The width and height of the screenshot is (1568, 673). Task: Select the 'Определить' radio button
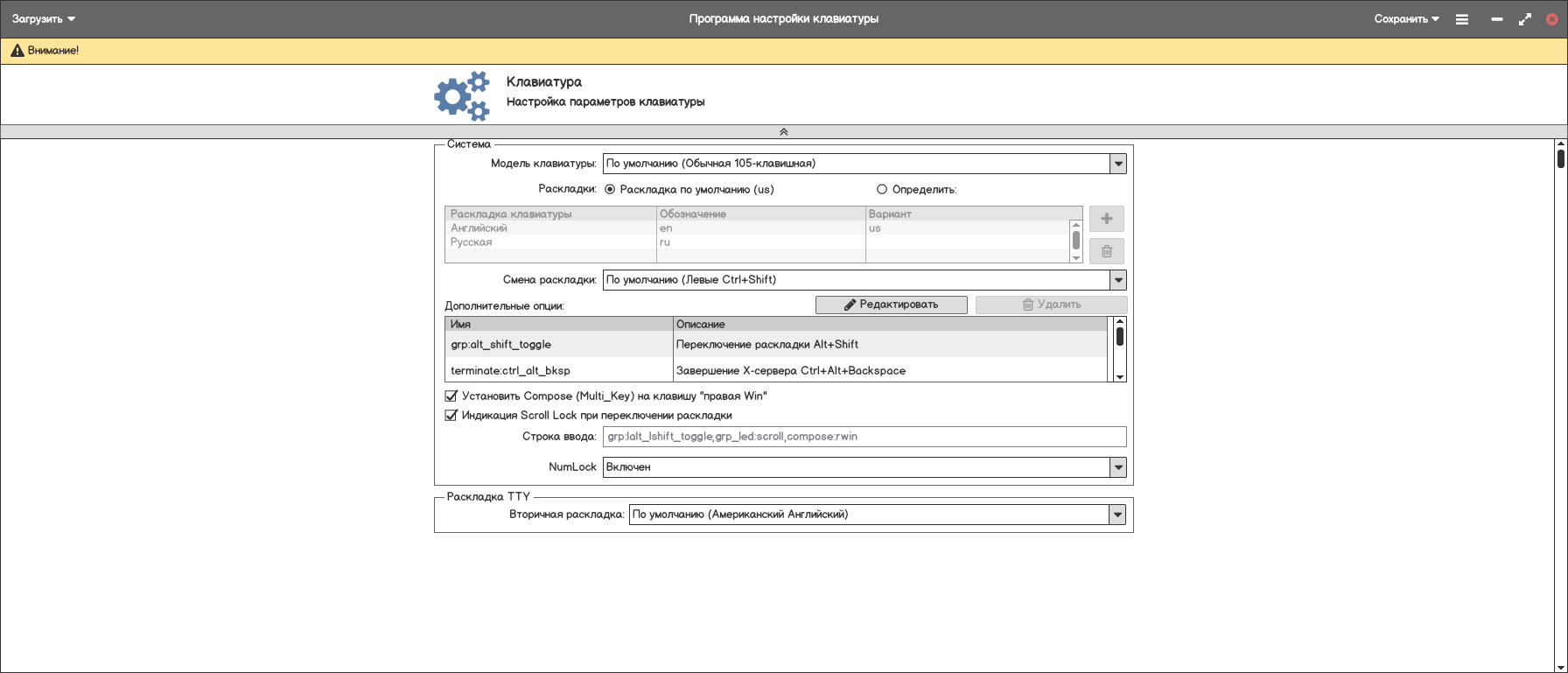(882, 190)
